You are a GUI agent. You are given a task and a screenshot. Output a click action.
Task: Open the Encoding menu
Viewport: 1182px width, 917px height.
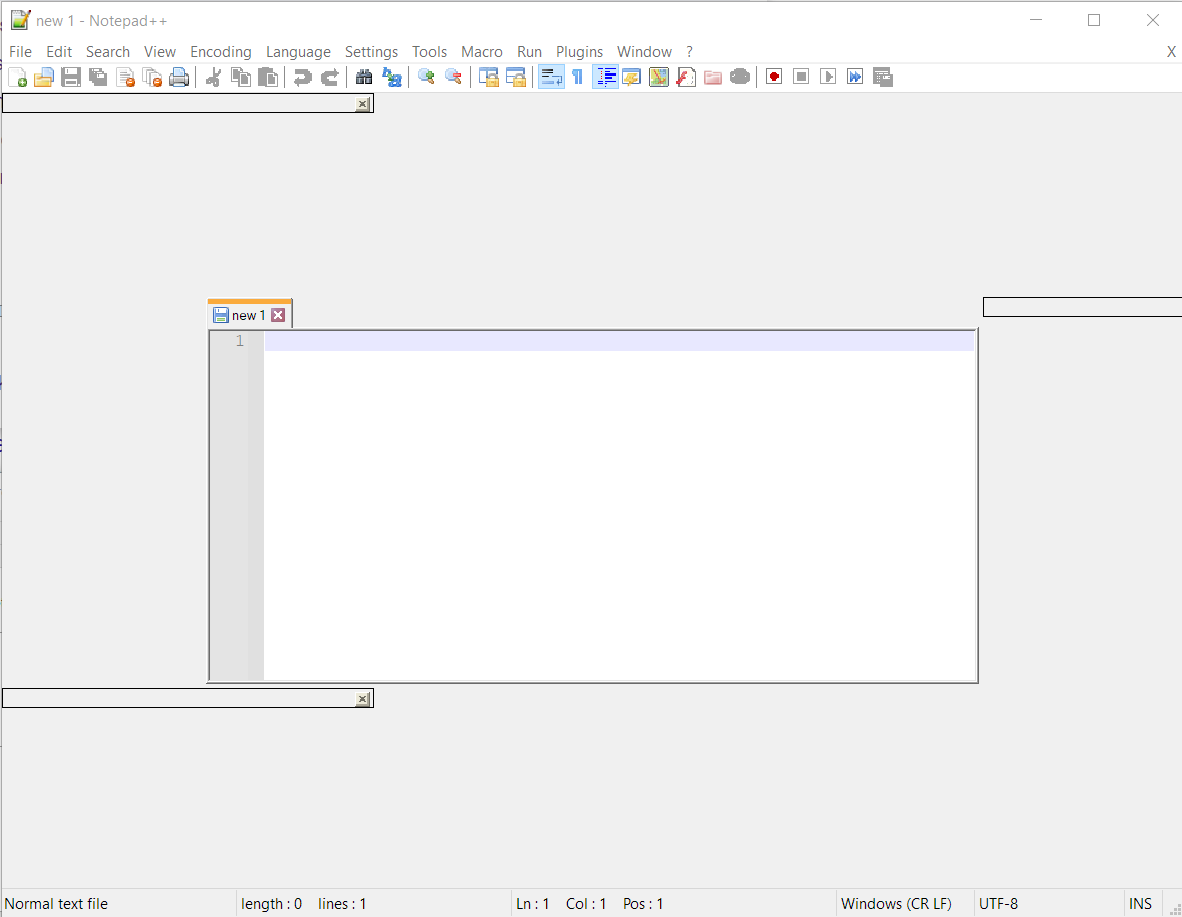221,51
